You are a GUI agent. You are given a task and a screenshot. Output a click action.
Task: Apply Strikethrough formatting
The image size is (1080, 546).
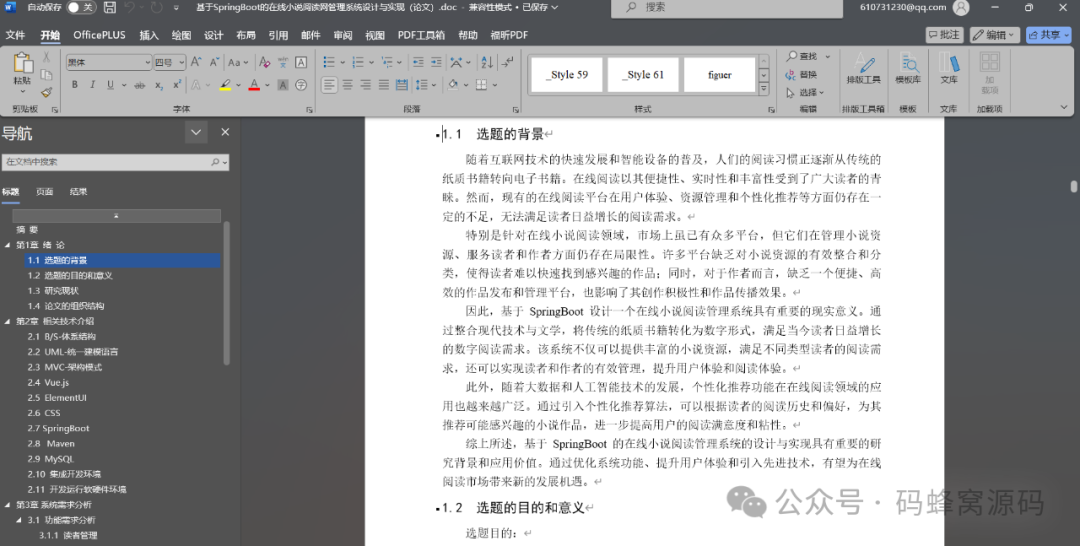point(140,85)
